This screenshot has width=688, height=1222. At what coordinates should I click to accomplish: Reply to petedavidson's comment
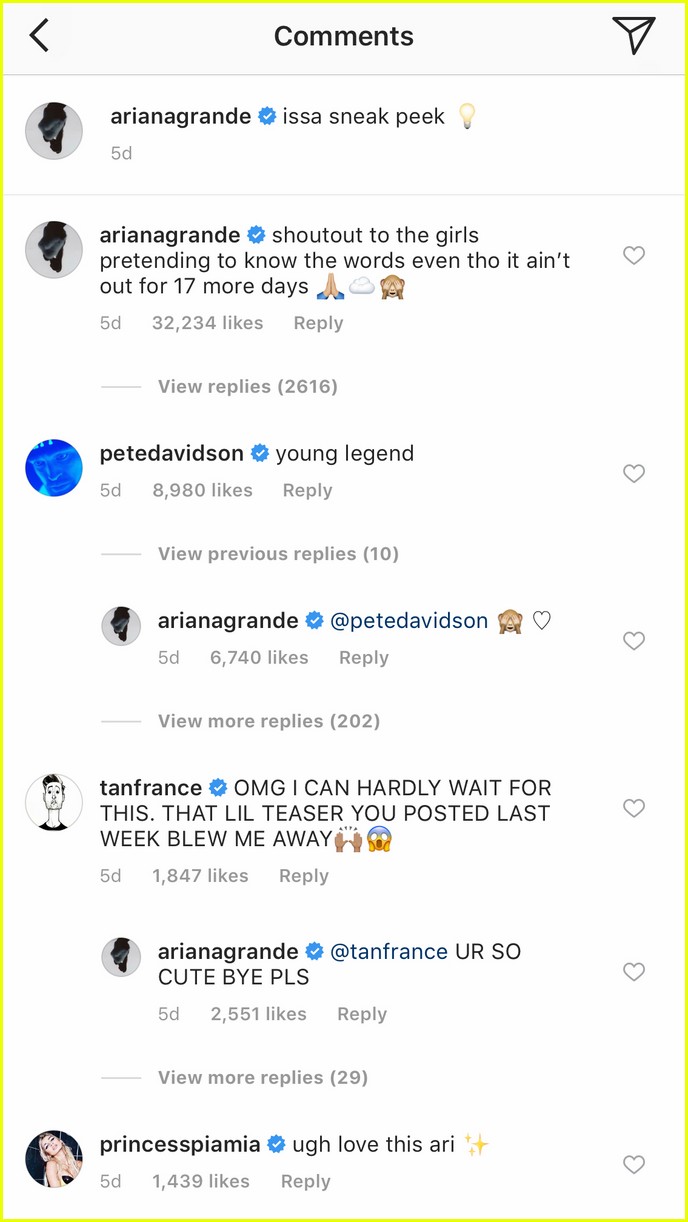coord(307,491)
